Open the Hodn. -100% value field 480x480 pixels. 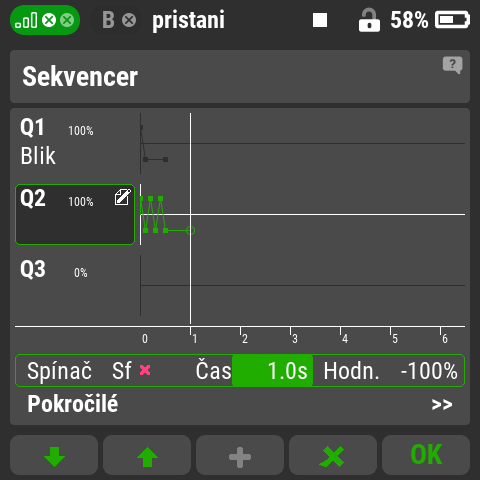click(x=389, y=370)
